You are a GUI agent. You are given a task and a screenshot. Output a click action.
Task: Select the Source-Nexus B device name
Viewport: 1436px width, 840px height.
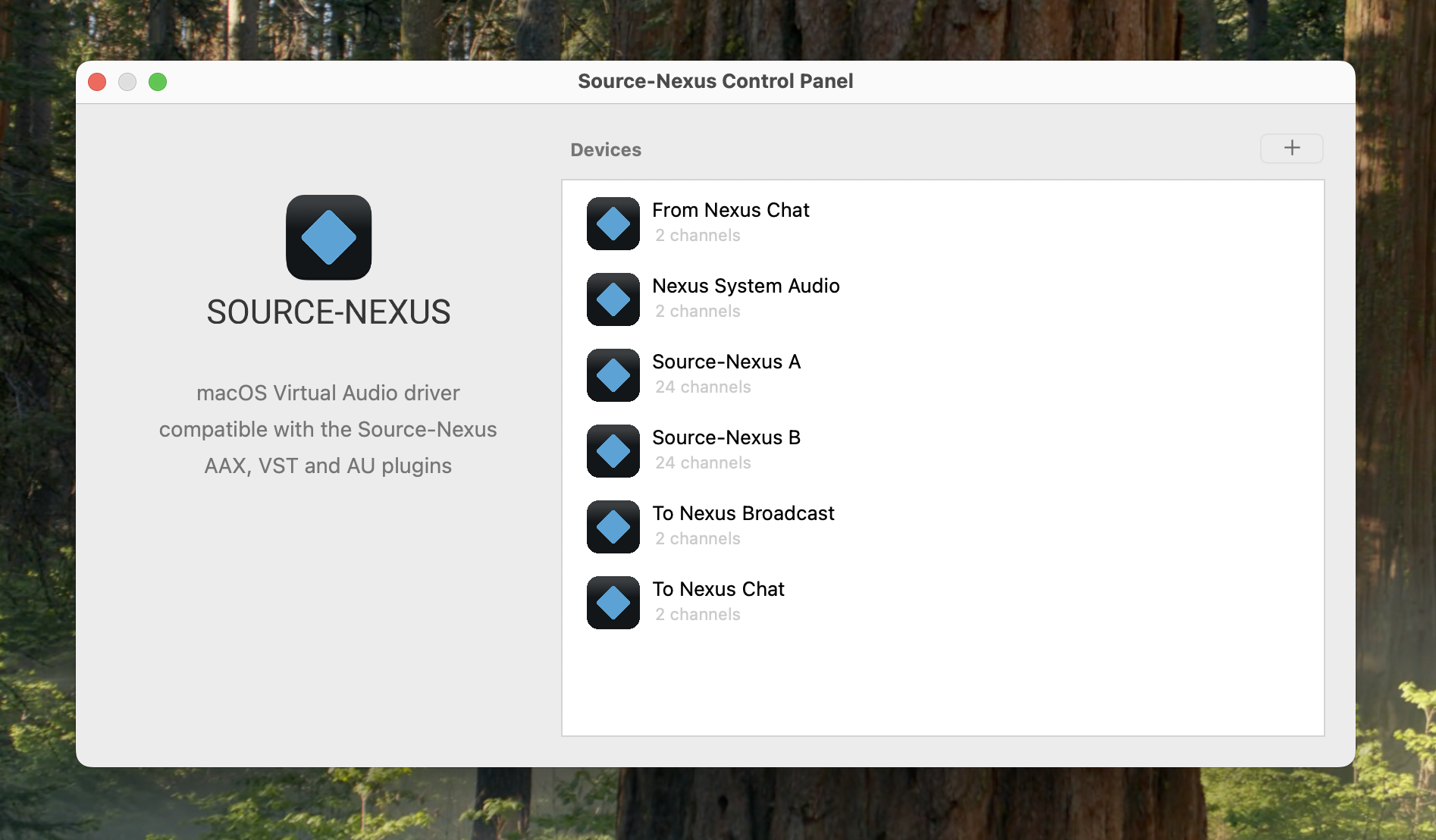726,437
